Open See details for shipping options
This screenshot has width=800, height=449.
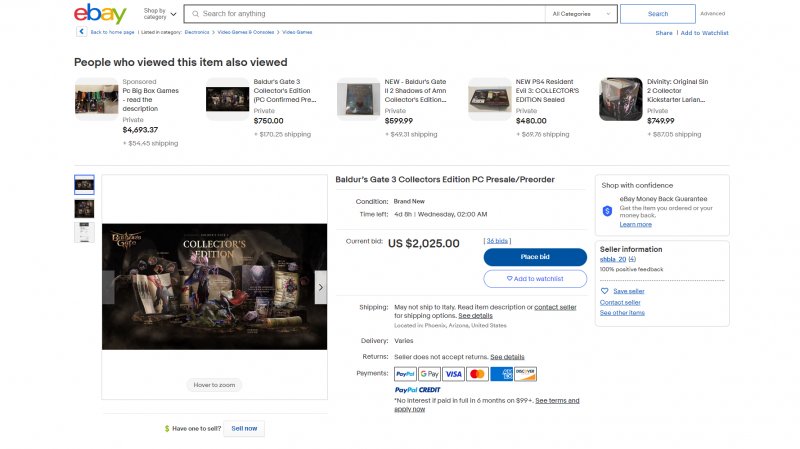476,316
